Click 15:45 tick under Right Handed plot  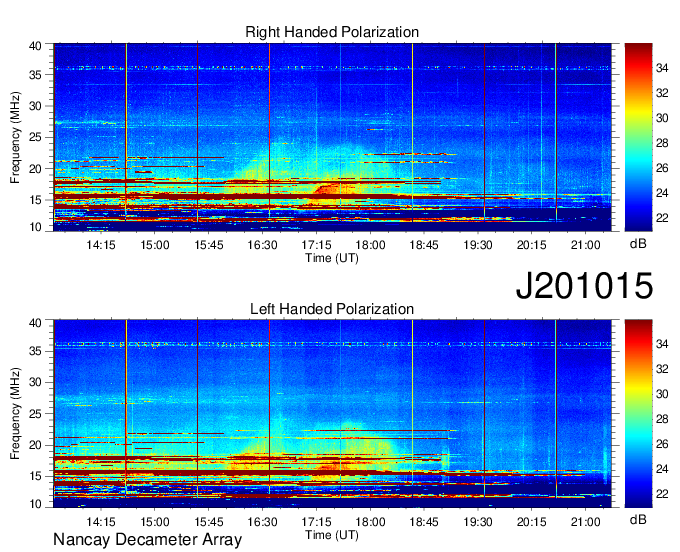(209, 245)
